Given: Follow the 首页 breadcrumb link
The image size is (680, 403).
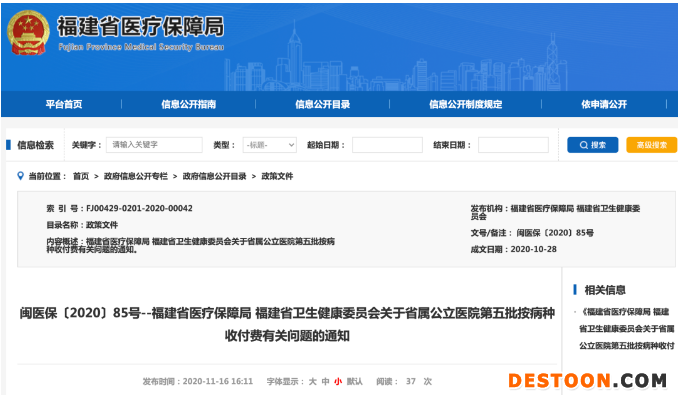Looking at the screenshot, I should coord(81,176).
